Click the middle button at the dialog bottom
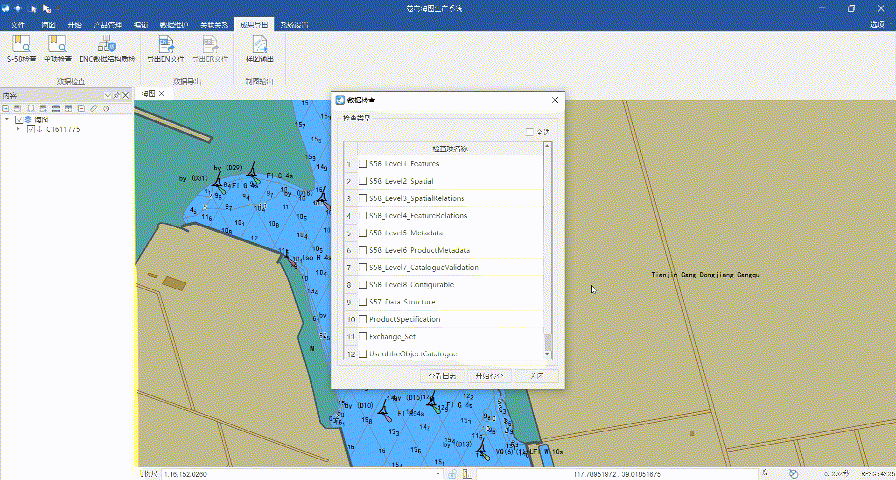The image size is (896, 480). (x=490, y=376)
